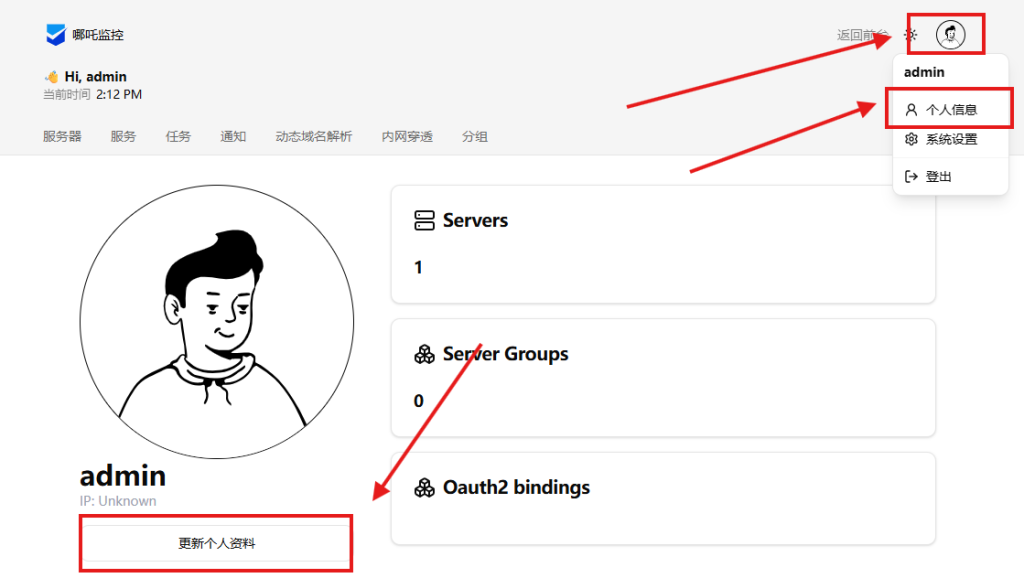The image size is (1024, 578).
Task: Switch to the 服务 tab
Action: [123, 137]
